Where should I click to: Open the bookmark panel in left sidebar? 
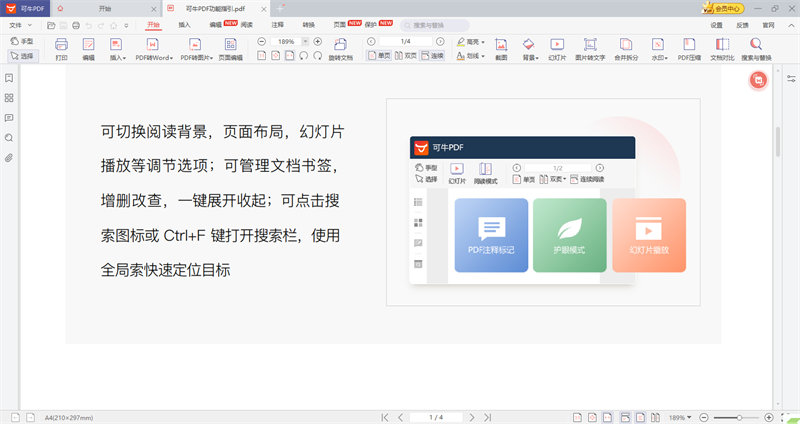[9, 78]
